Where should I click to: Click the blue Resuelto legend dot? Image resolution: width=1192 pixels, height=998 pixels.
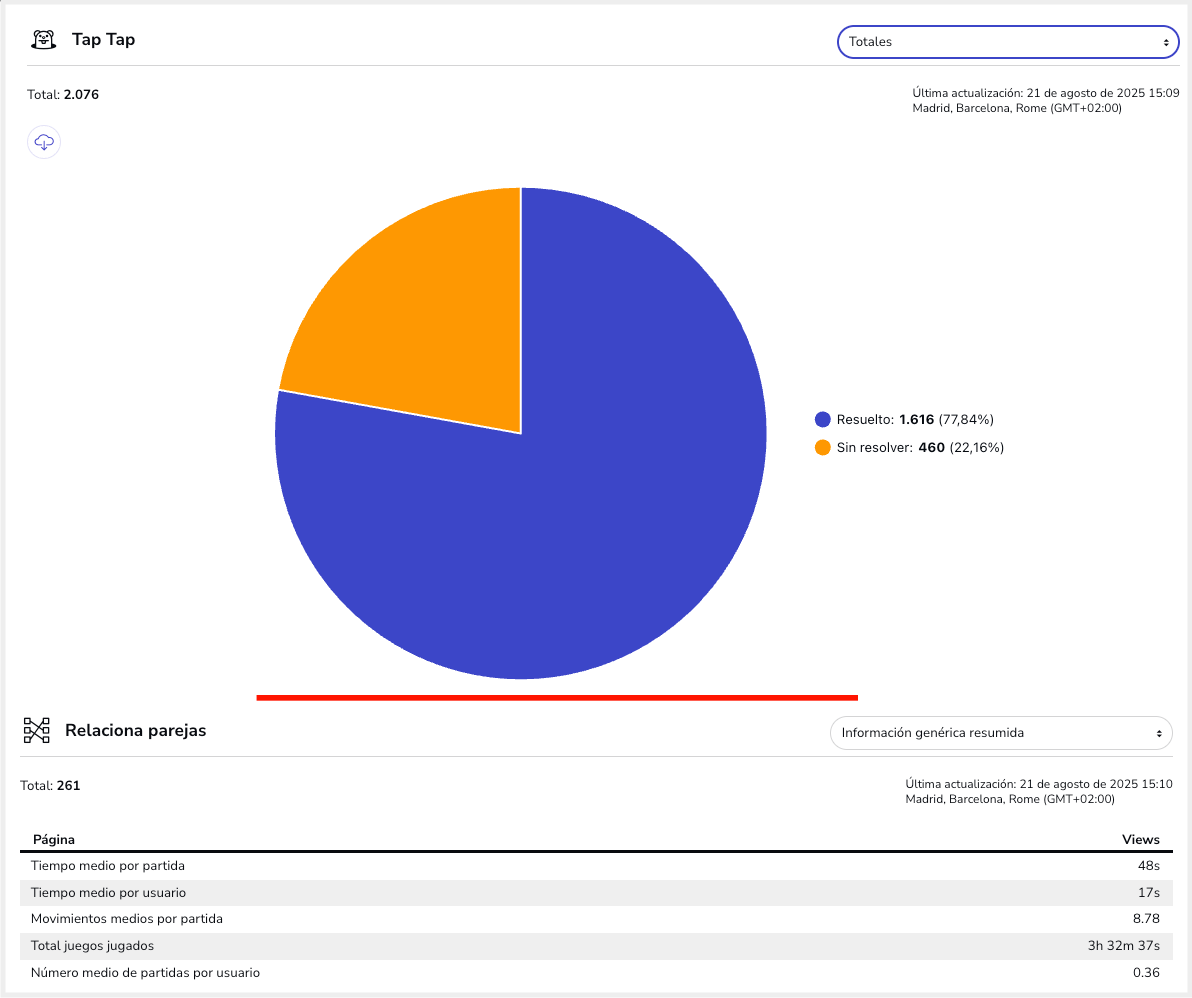pyautogui.click(x=823, y=420)
